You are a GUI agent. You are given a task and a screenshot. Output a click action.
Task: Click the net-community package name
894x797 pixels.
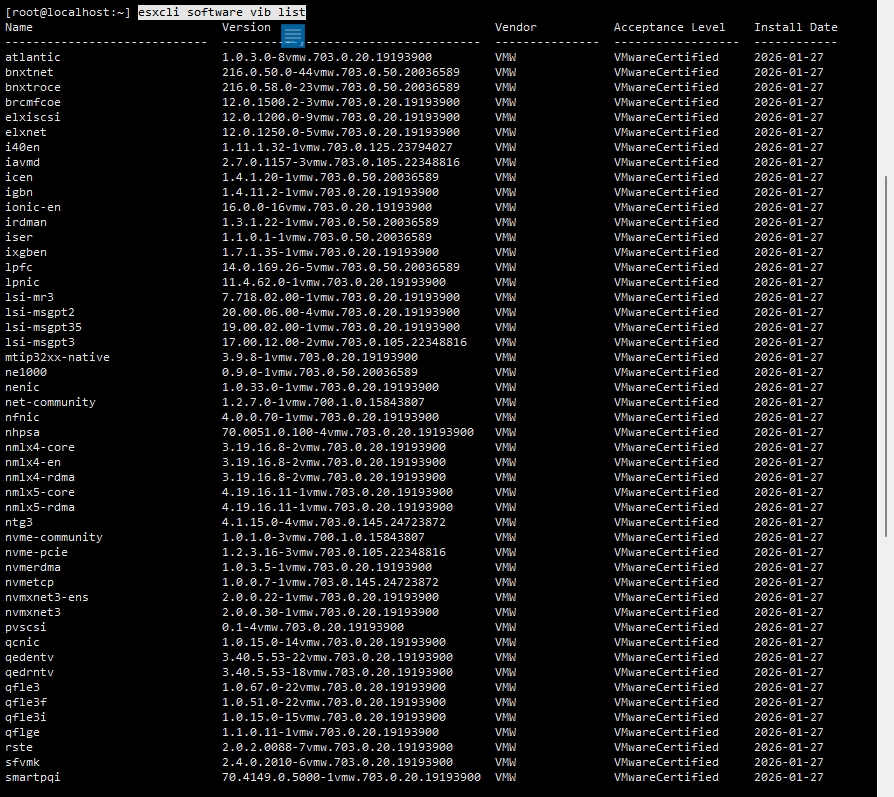50,402
